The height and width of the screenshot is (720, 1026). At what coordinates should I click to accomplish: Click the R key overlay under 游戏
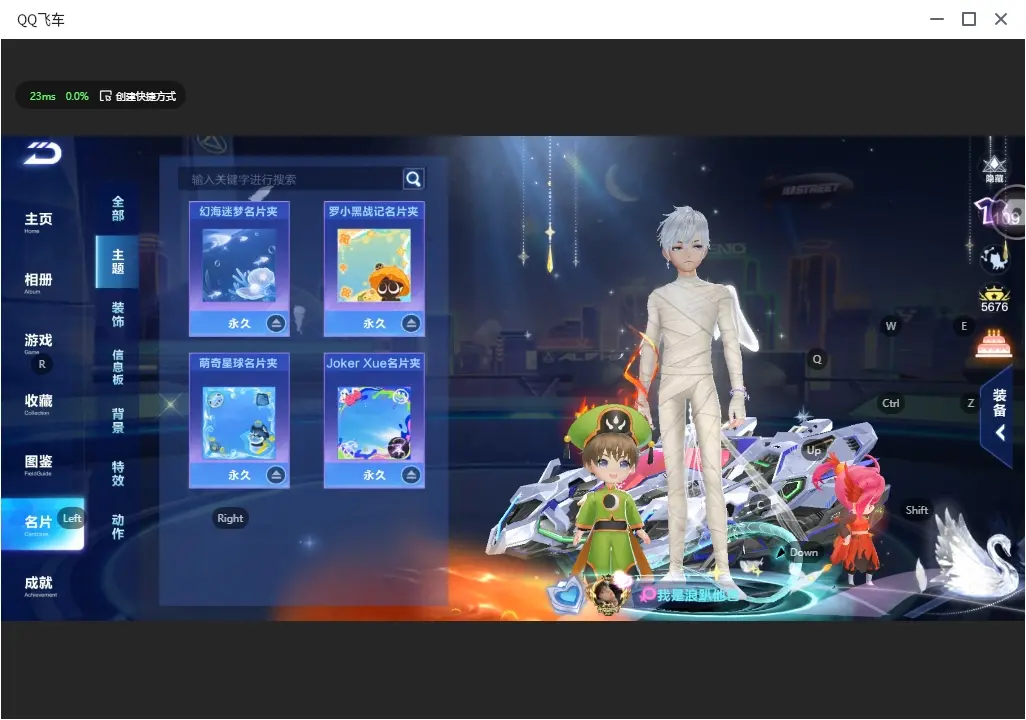pyautogui.click(x=42, y=365)
